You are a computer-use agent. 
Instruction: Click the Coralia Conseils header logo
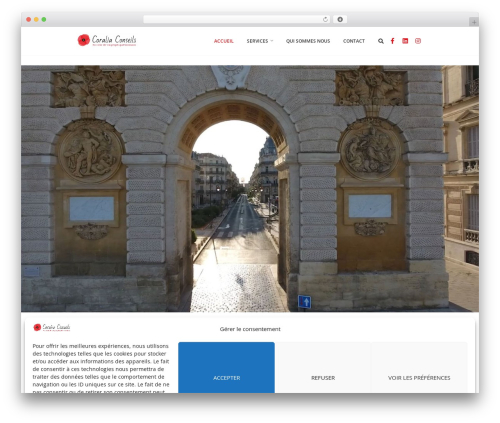[x=107, y=40]
